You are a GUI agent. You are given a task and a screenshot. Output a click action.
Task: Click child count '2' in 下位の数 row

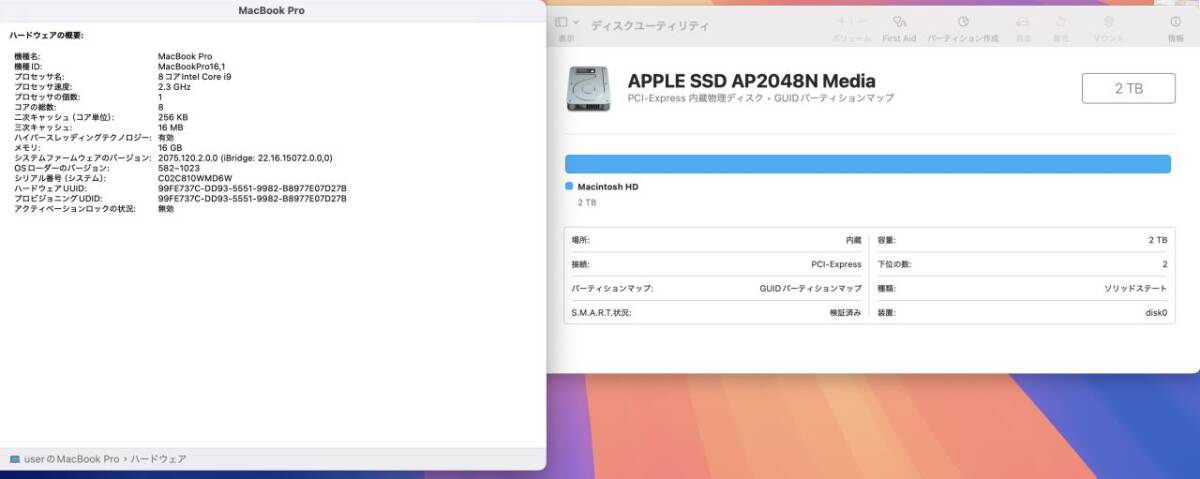coord(1165,264)
